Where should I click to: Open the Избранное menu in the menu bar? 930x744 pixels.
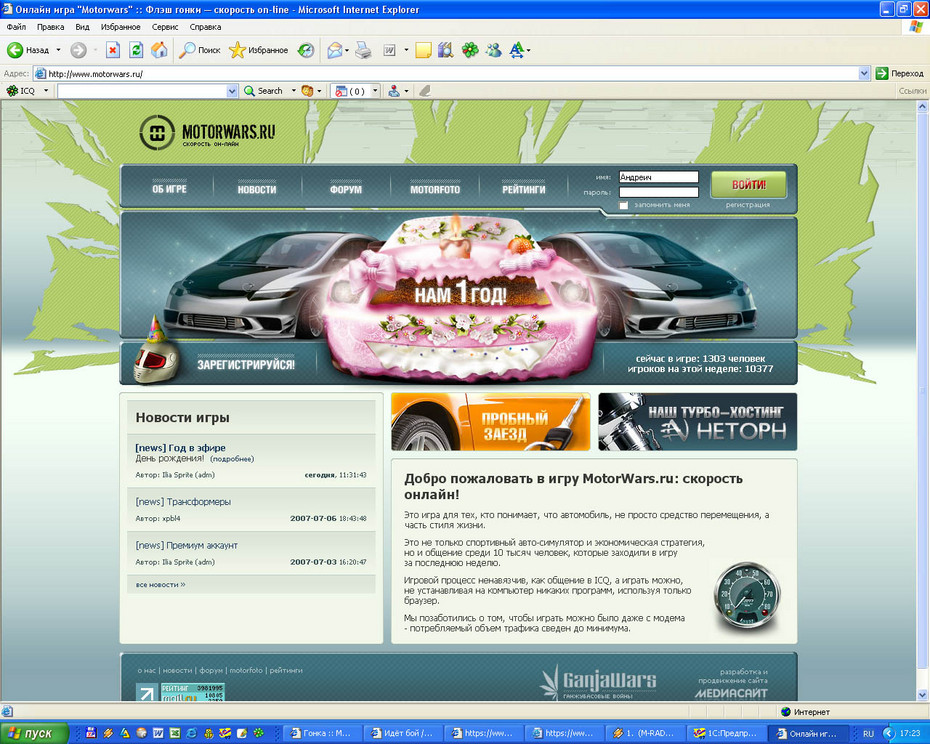tap(120, 27)
